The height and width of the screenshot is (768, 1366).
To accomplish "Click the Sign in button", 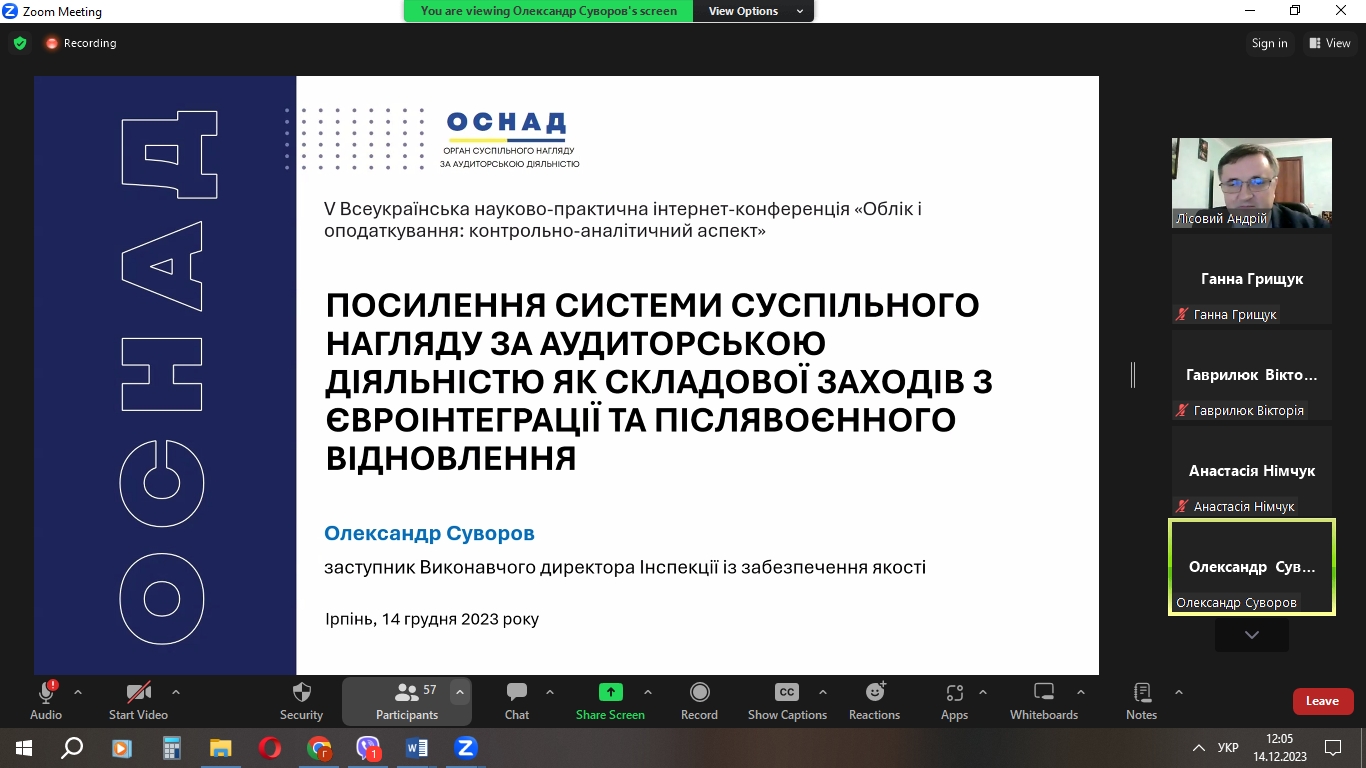I will (x=1269, y=43).
